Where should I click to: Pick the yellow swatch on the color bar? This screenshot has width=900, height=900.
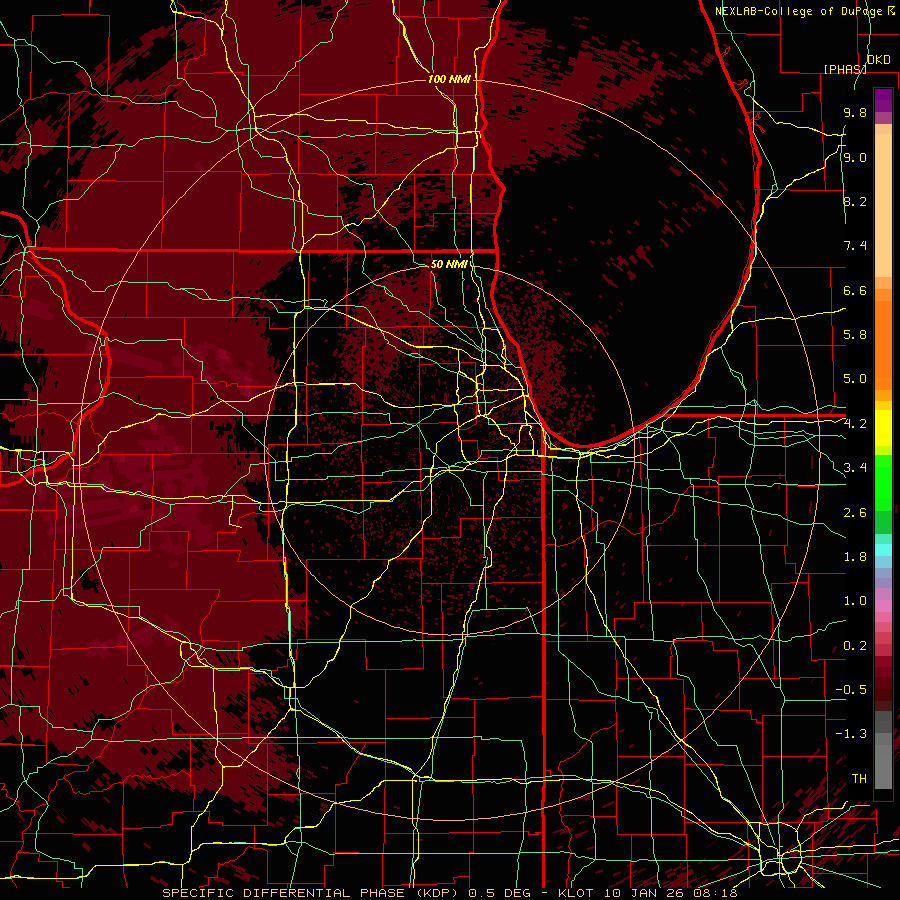coord(883,428)
